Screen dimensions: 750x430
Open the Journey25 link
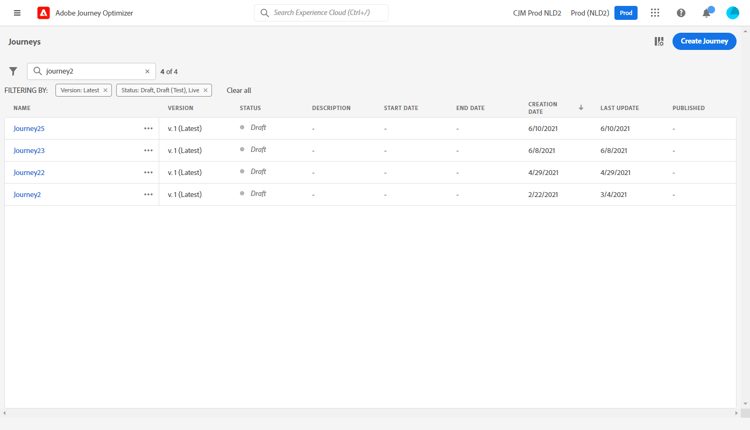tap(29, 128)
